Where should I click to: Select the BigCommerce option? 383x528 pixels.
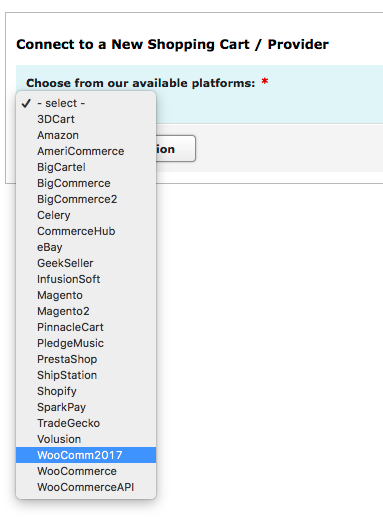(x=86, y=183)
